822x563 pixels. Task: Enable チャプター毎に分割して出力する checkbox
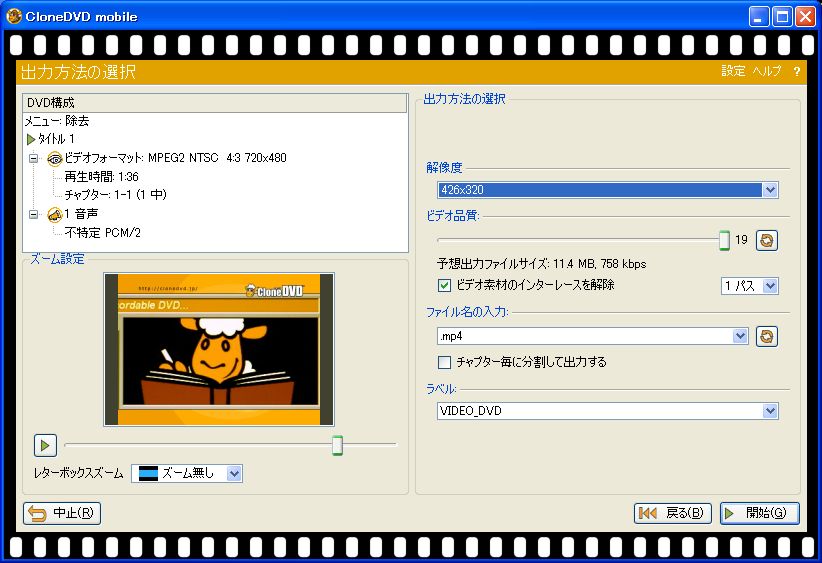444,362
